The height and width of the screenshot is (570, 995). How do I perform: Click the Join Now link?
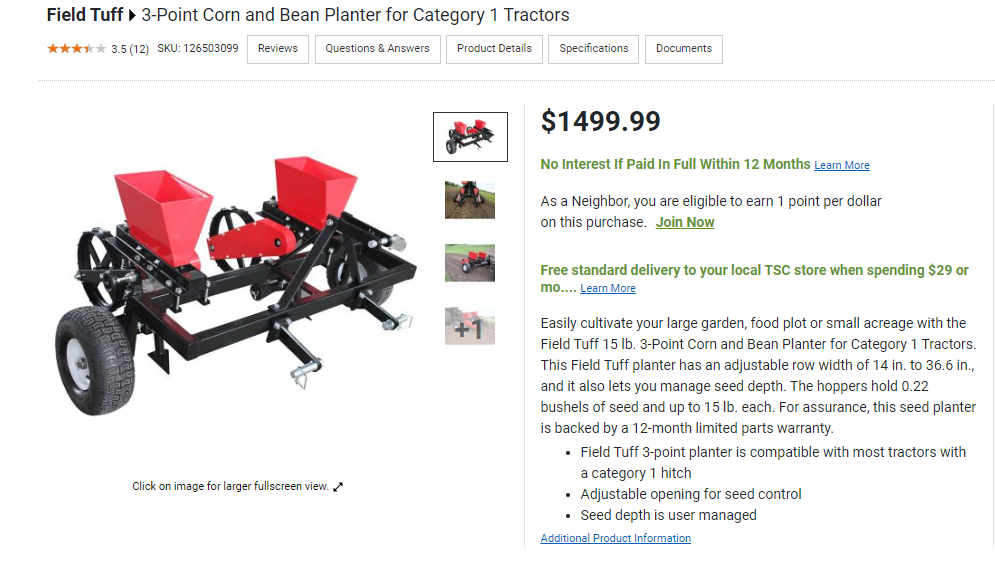(x=685, y=223)
